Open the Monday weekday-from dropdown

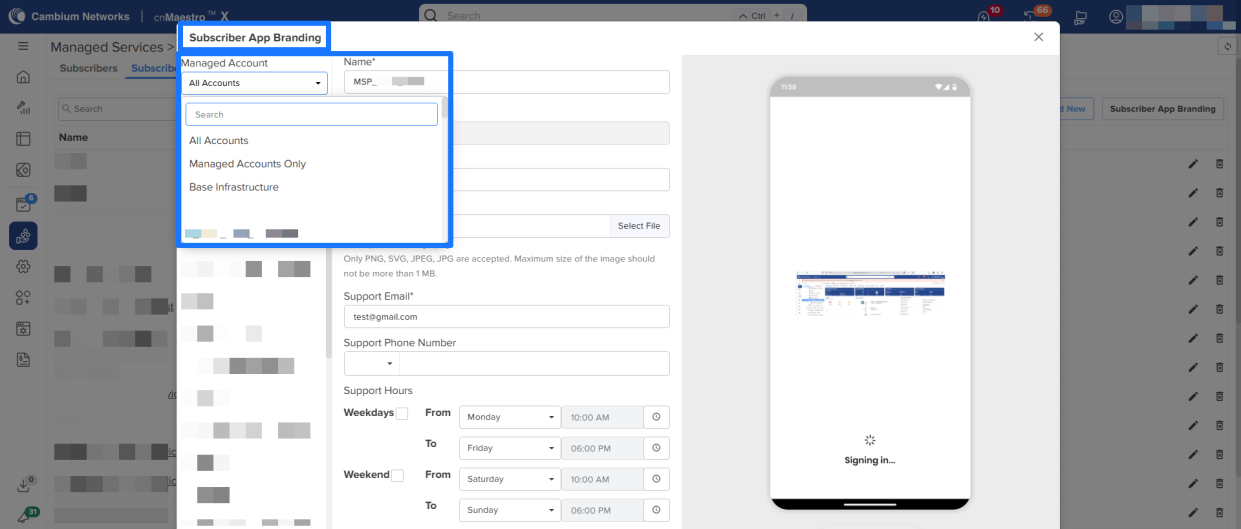coord(509,417)
